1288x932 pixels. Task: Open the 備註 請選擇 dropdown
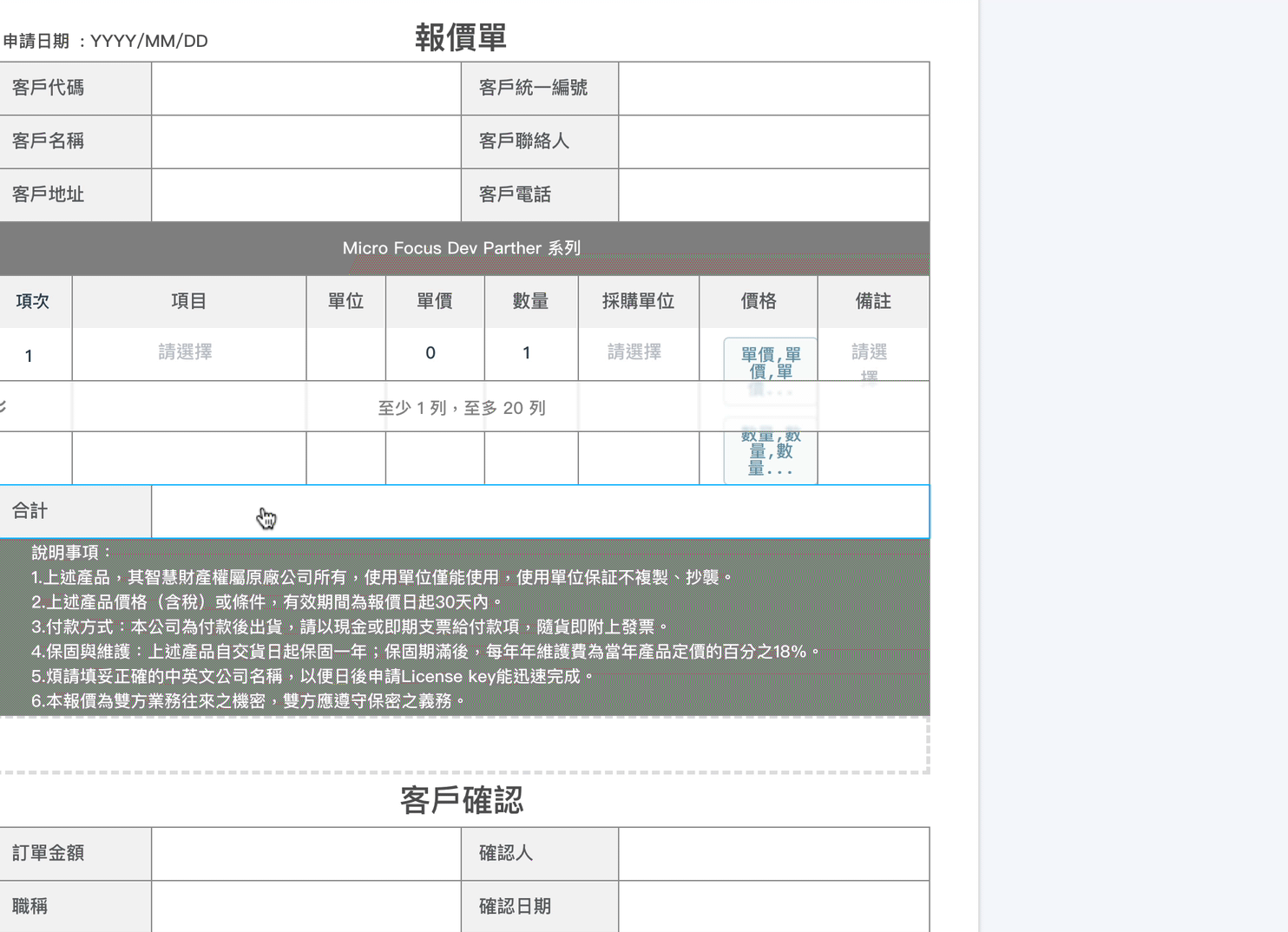point(871,354)
